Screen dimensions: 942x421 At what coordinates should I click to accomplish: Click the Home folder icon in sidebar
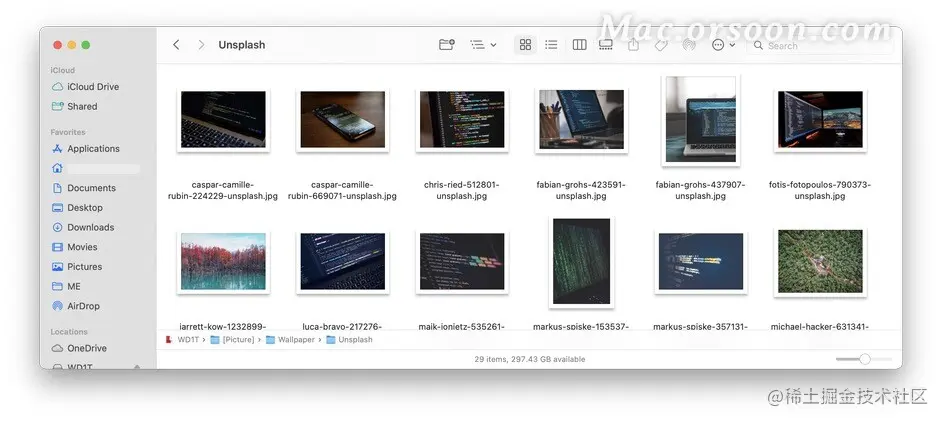(x=57, y=168)
